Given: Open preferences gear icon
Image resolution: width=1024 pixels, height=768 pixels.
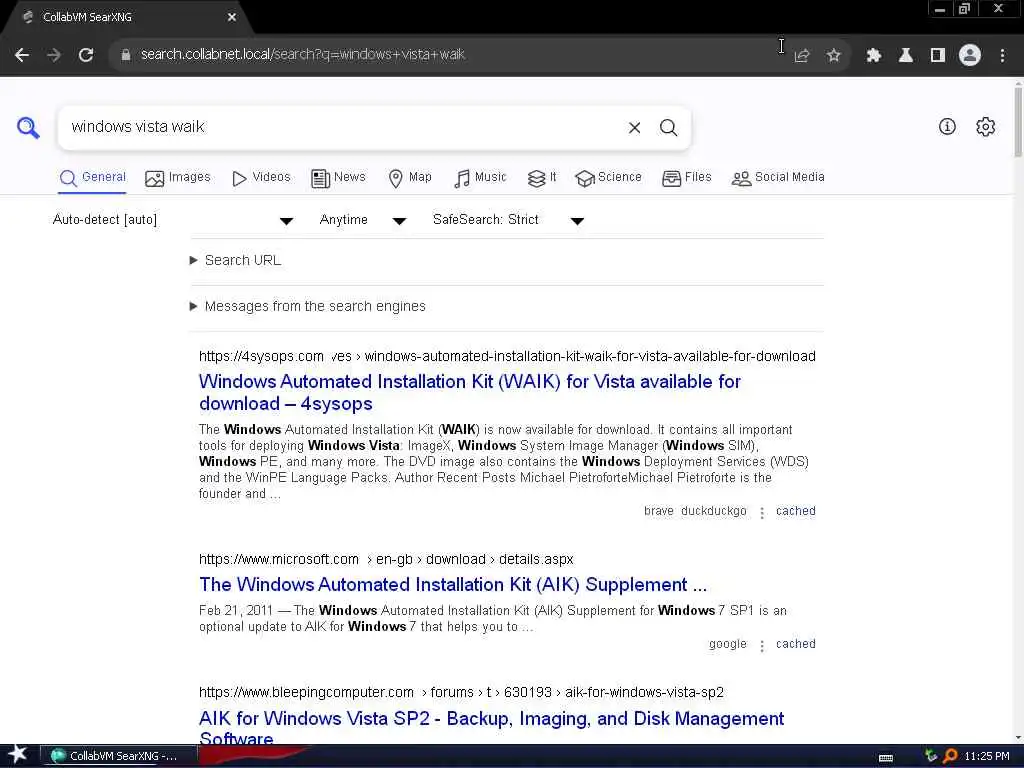Looking at the screenshot, I should coord(985,127).
